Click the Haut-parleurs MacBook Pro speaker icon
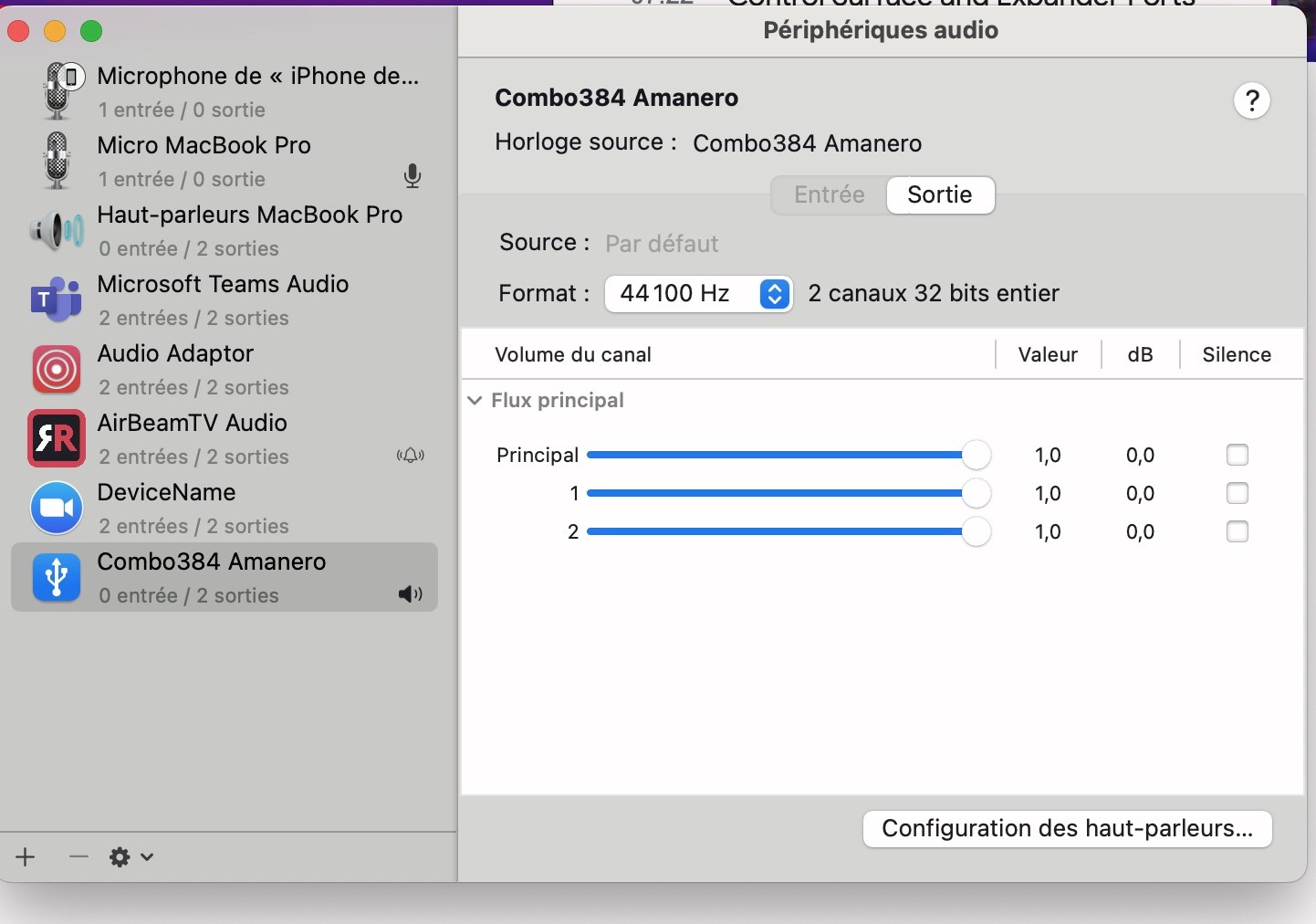This screenshot has width=1316, height=924. (x=57, y=231)
